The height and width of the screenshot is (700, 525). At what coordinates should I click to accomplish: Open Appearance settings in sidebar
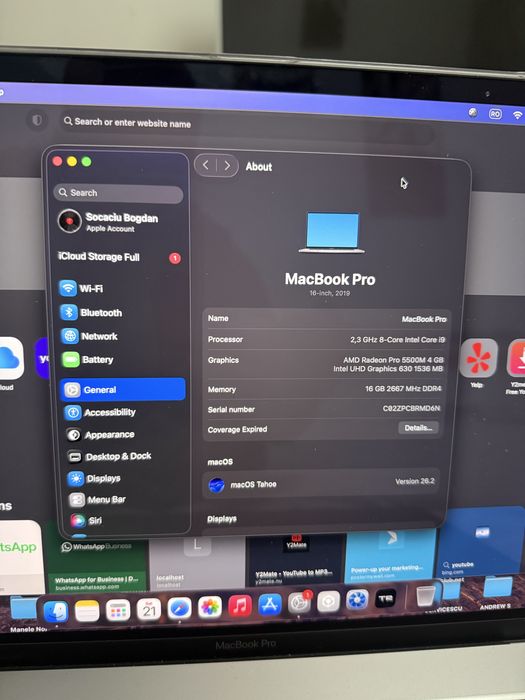tap(124, 434)
